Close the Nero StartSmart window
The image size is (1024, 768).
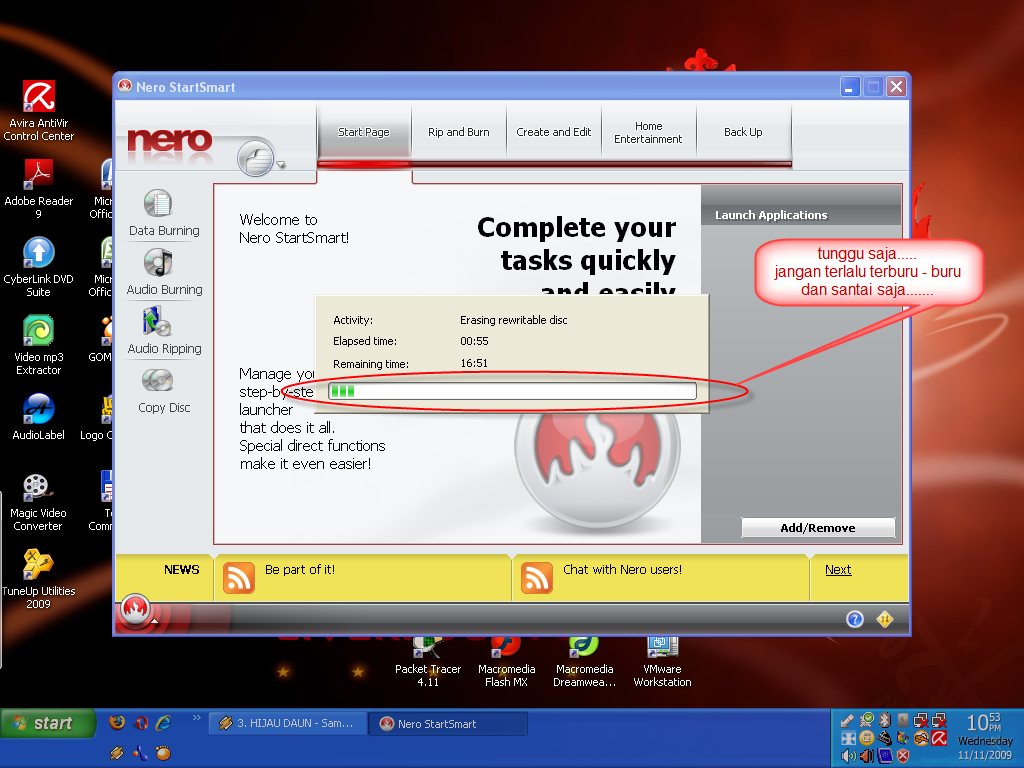tap(897, 87)
